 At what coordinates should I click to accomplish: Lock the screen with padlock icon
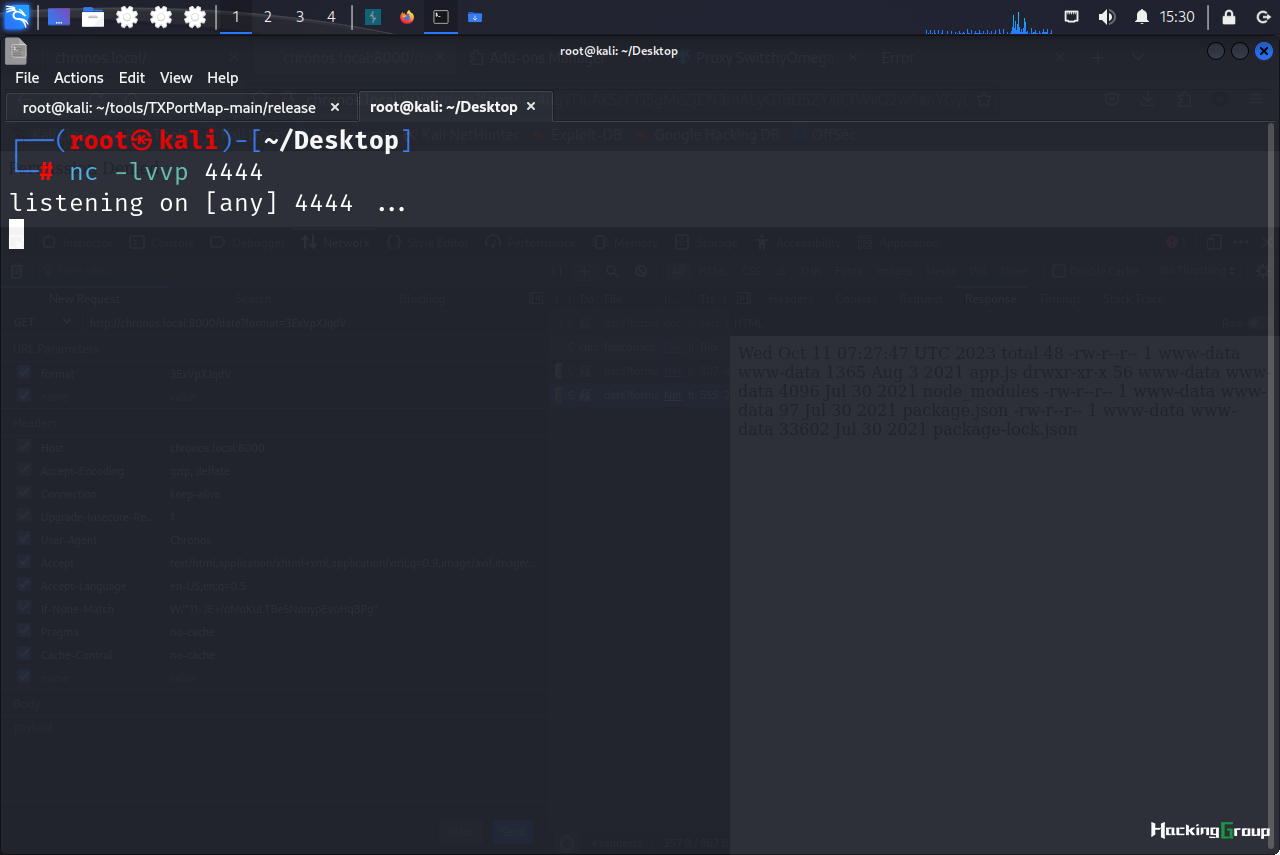[1229, 17]
